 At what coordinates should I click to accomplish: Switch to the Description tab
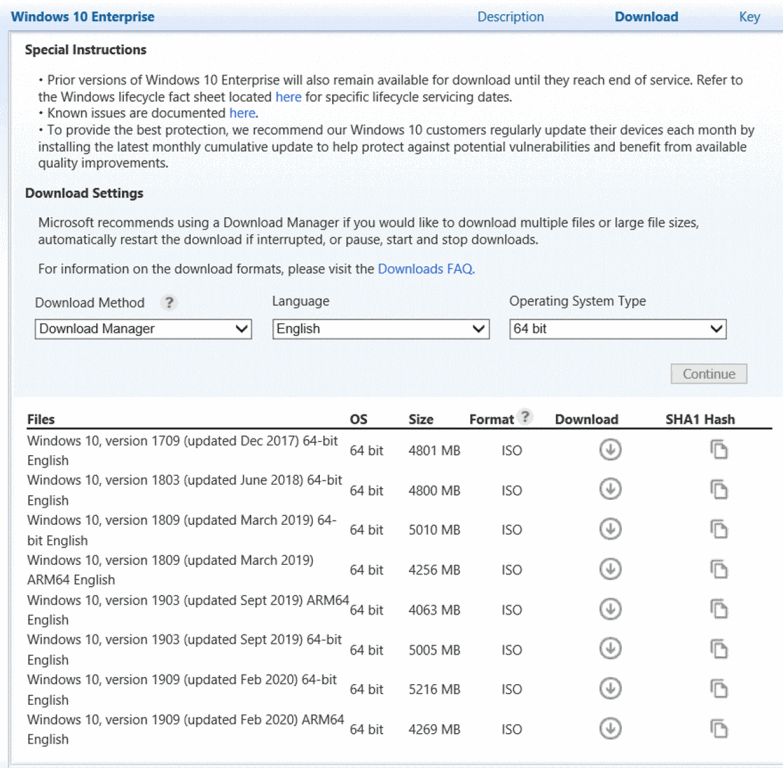point(510,17)
